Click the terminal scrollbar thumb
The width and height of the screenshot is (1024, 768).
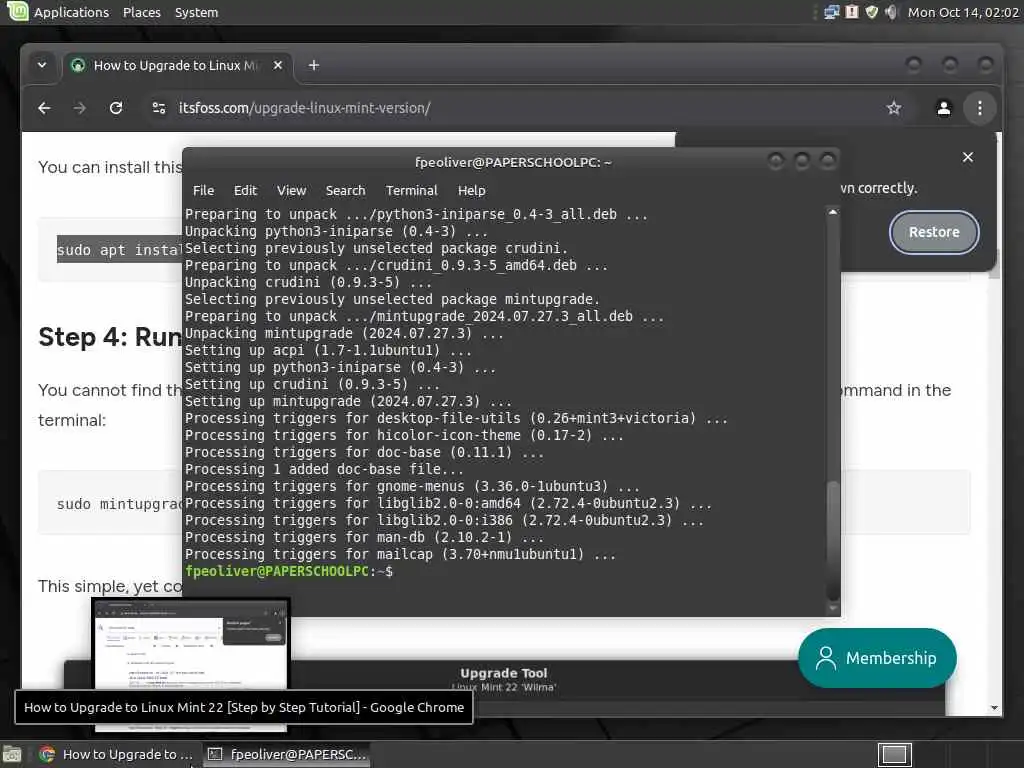click(833, 540)
